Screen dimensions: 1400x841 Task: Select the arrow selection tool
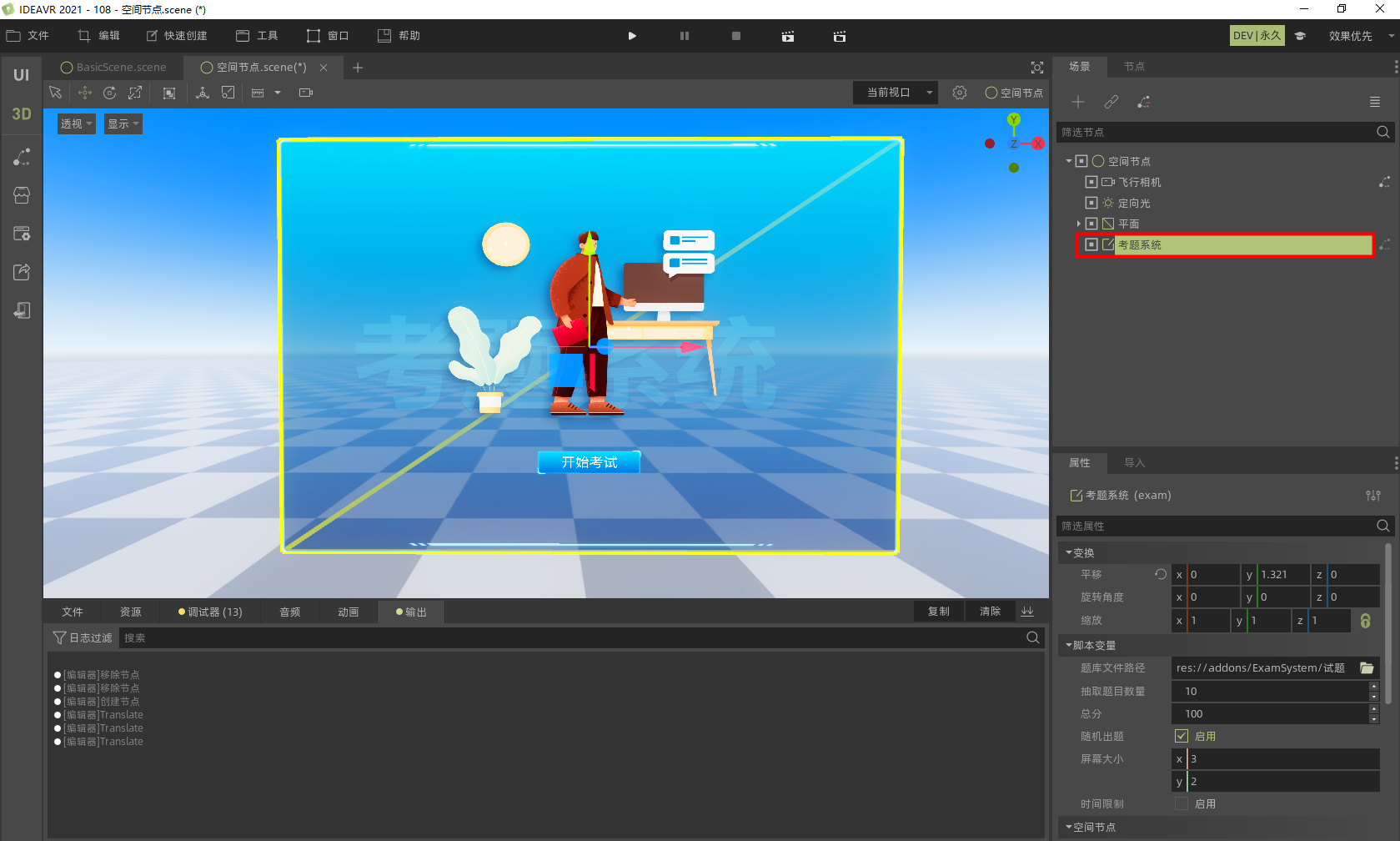click(x=56, y=93)
